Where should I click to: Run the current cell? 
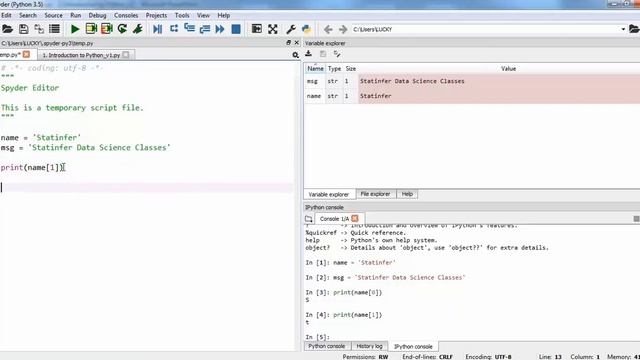click(91, 29)
